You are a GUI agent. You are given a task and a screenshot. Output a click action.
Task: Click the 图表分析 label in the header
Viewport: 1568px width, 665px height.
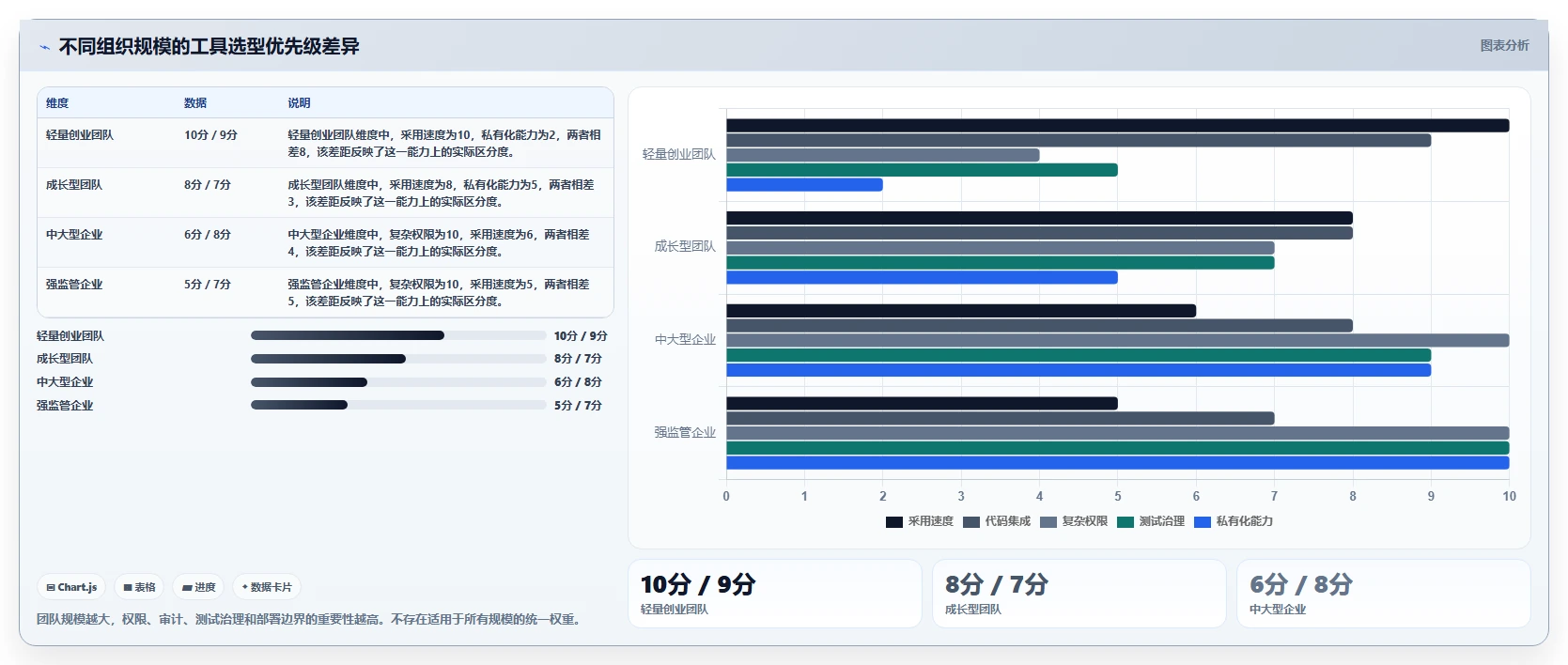[1504, 45]
